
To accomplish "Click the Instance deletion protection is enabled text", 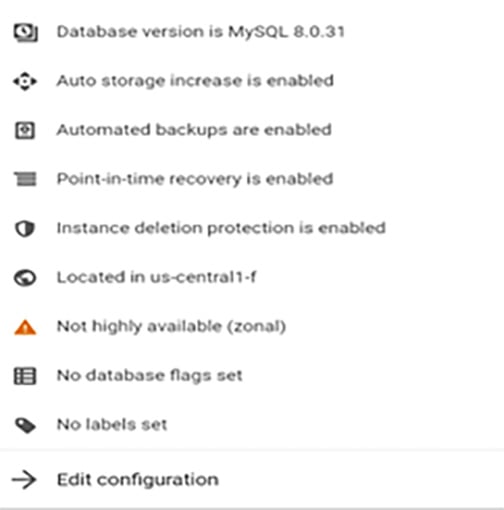I will pos(221,228).
